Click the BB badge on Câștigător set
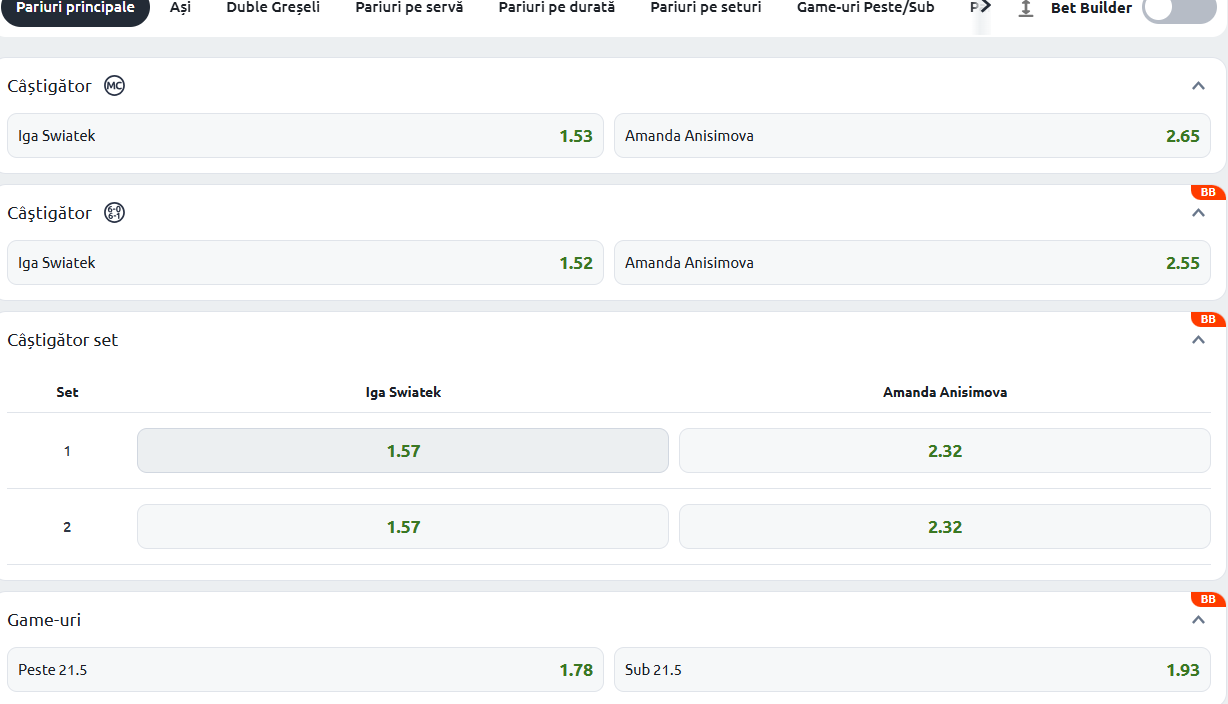The width and height of the screenshot is (1228, 704). [1208, 319]
